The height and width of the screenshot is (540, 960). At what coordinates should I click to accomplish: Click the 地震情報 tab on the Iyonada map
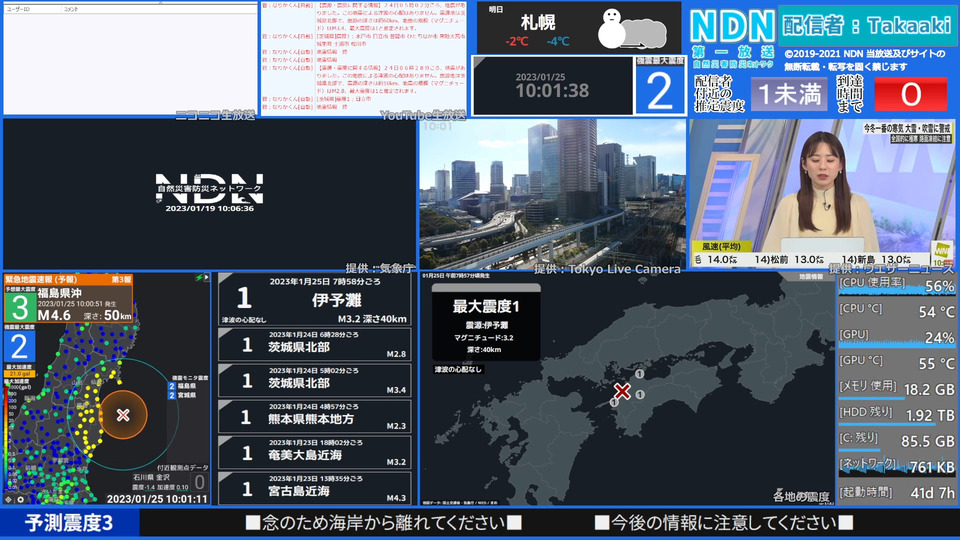(x=811, y=277)
